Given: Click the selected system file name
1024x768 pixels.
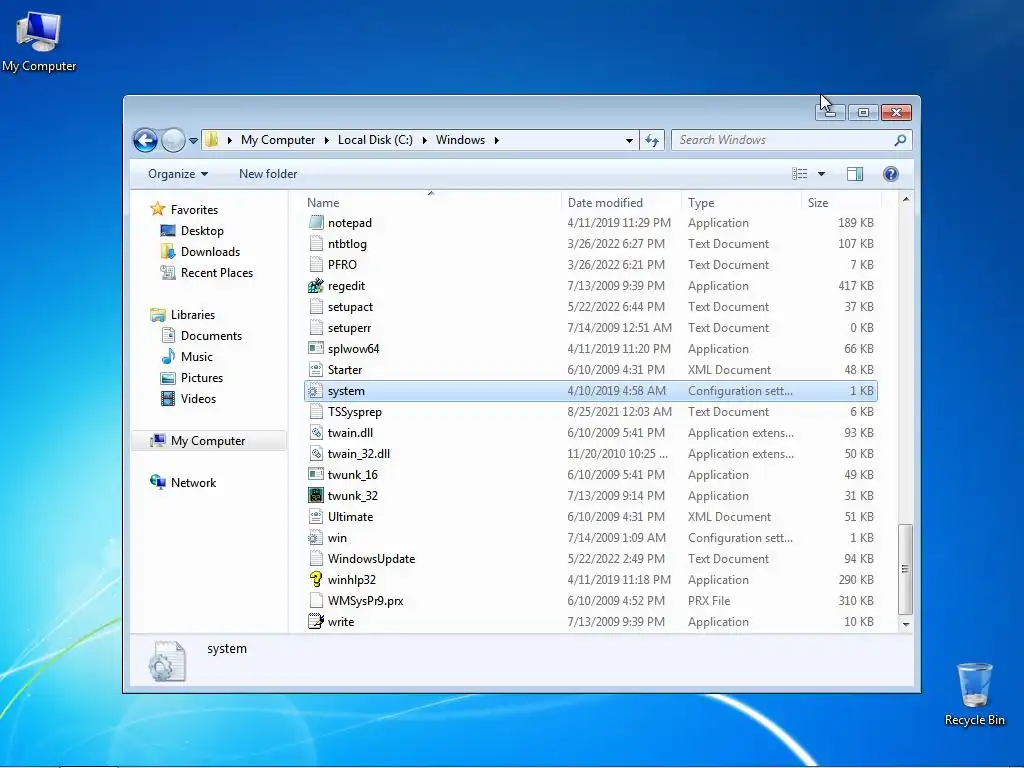Looking at the screenshot, I should [346, 391].
